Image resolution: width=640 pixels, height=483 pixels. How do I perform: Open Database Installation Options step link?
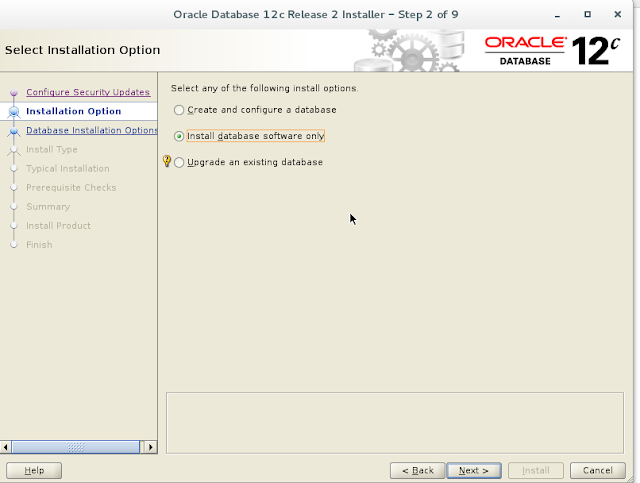pos(91,130)
